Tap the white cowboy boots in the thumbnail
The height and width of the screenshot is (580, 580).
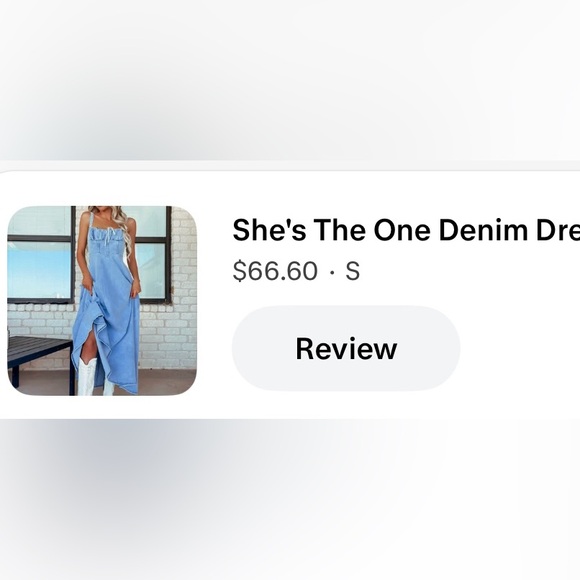pyautogui.click(x=94, y=374)
